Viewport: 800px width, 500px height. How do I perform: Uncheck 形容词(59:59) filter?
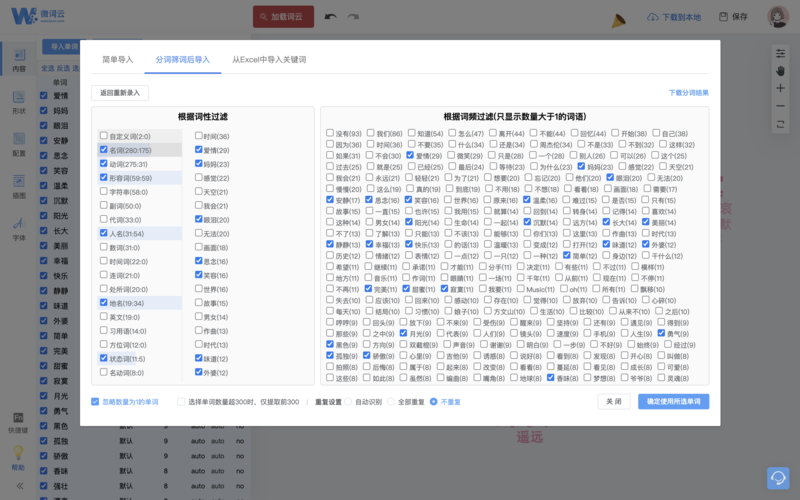pos(104,177)
